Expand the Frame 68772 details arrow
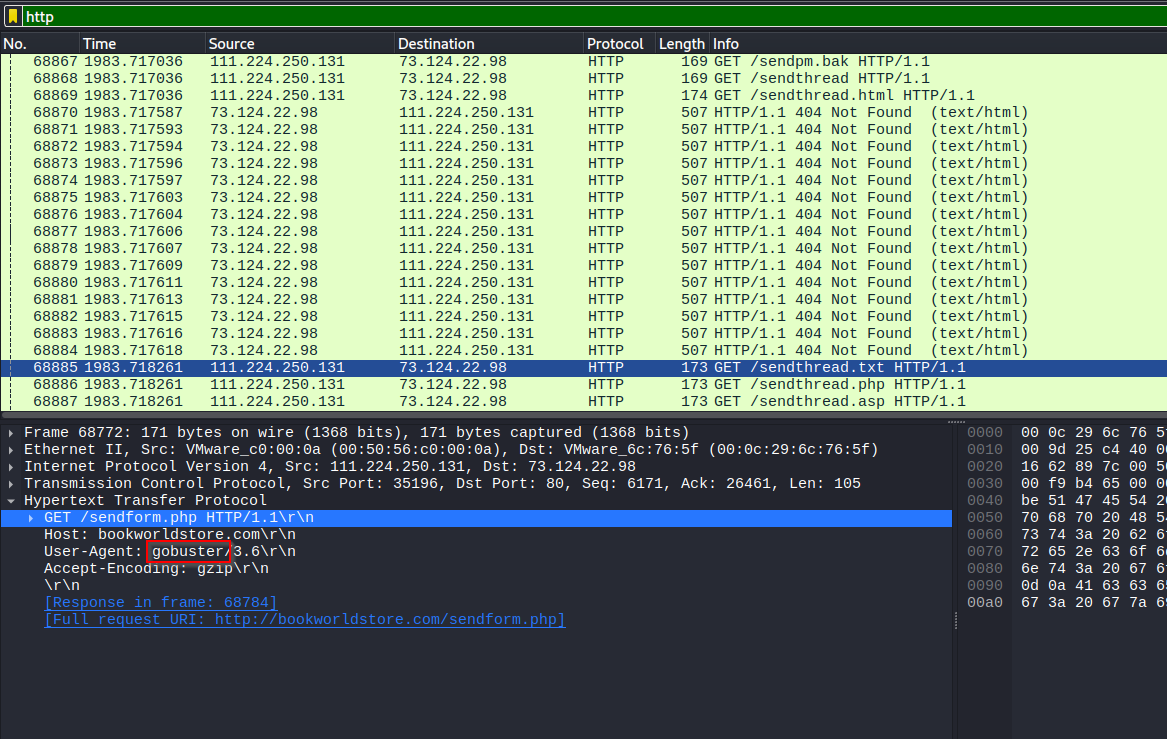The height and width of the screenshot is (739, 1167). 11,433
